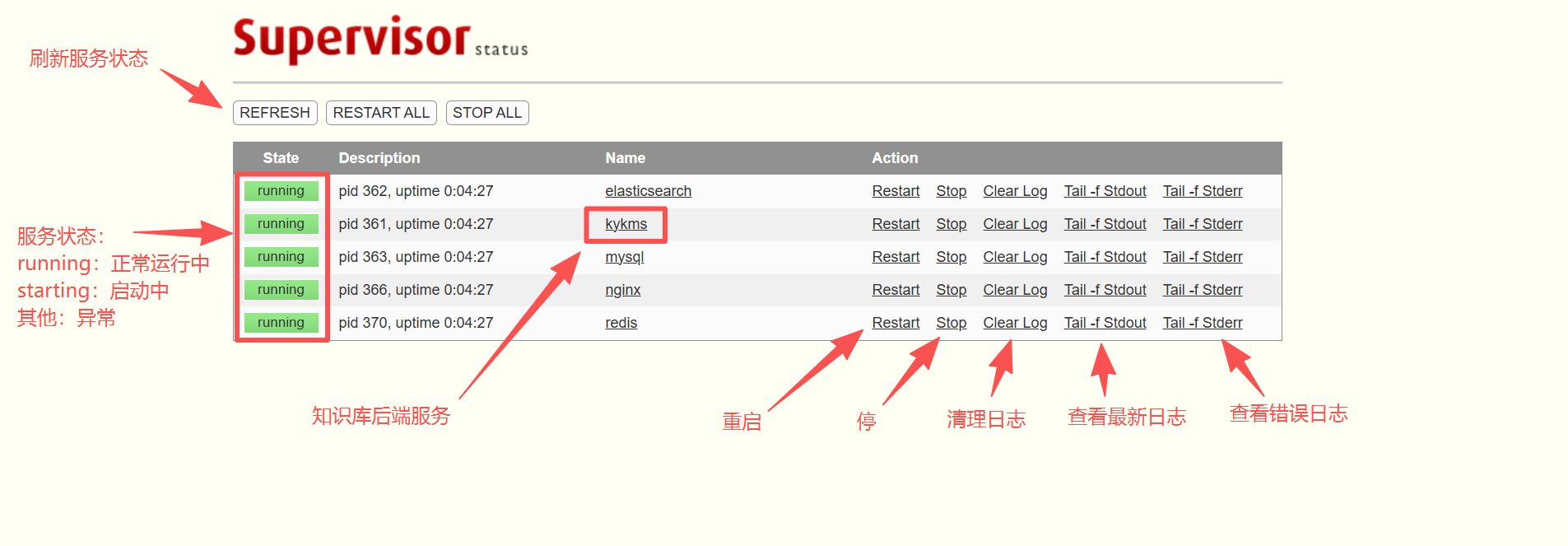
Task: Clear Log for mysql
Action: click(1015, 257)
